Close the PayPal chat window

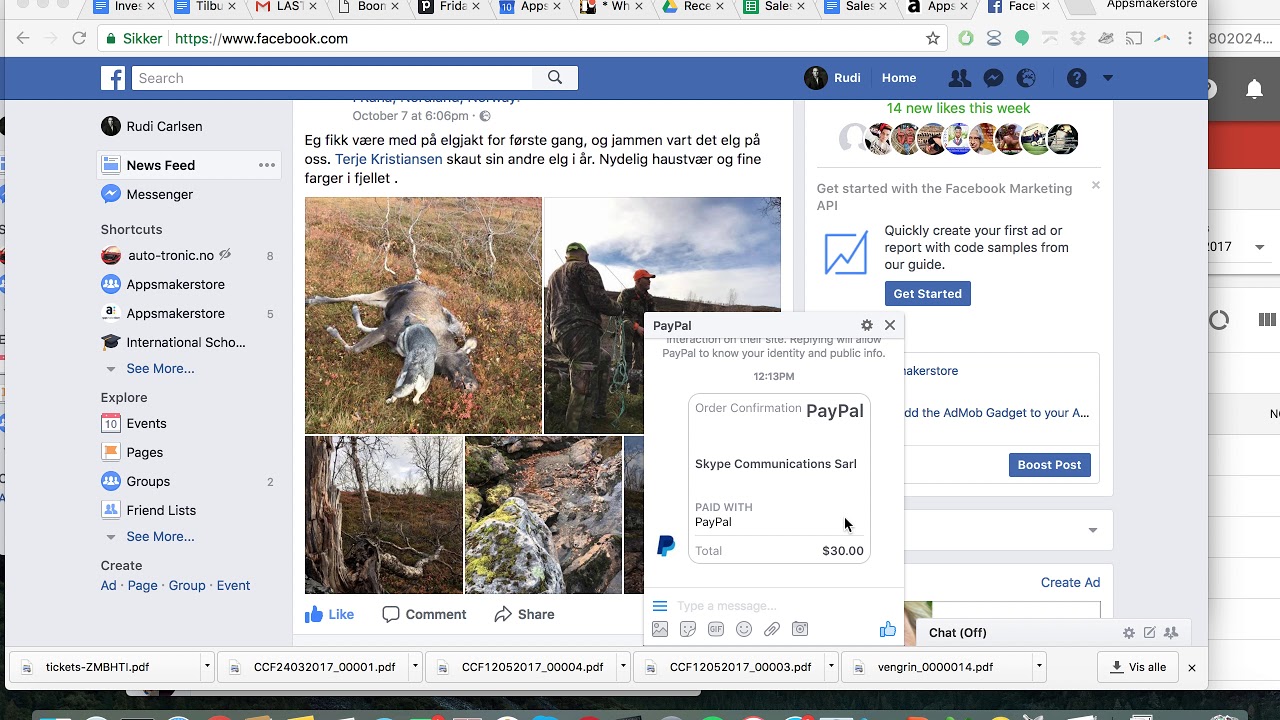click(x=890, y=325)
